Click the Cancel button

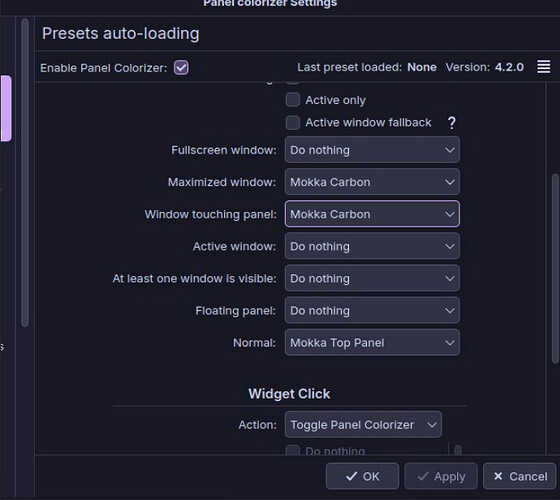[520, 476]
